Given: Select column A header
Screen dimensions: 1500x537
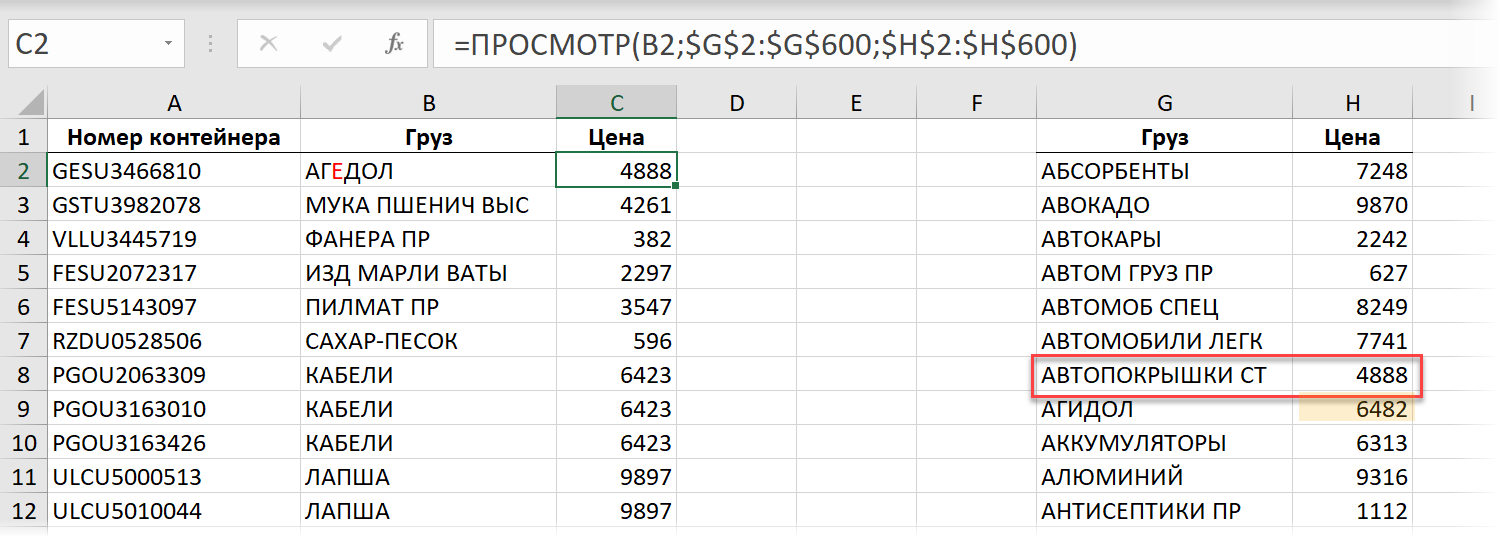Looking at the screenshot, I should point(174,102).
